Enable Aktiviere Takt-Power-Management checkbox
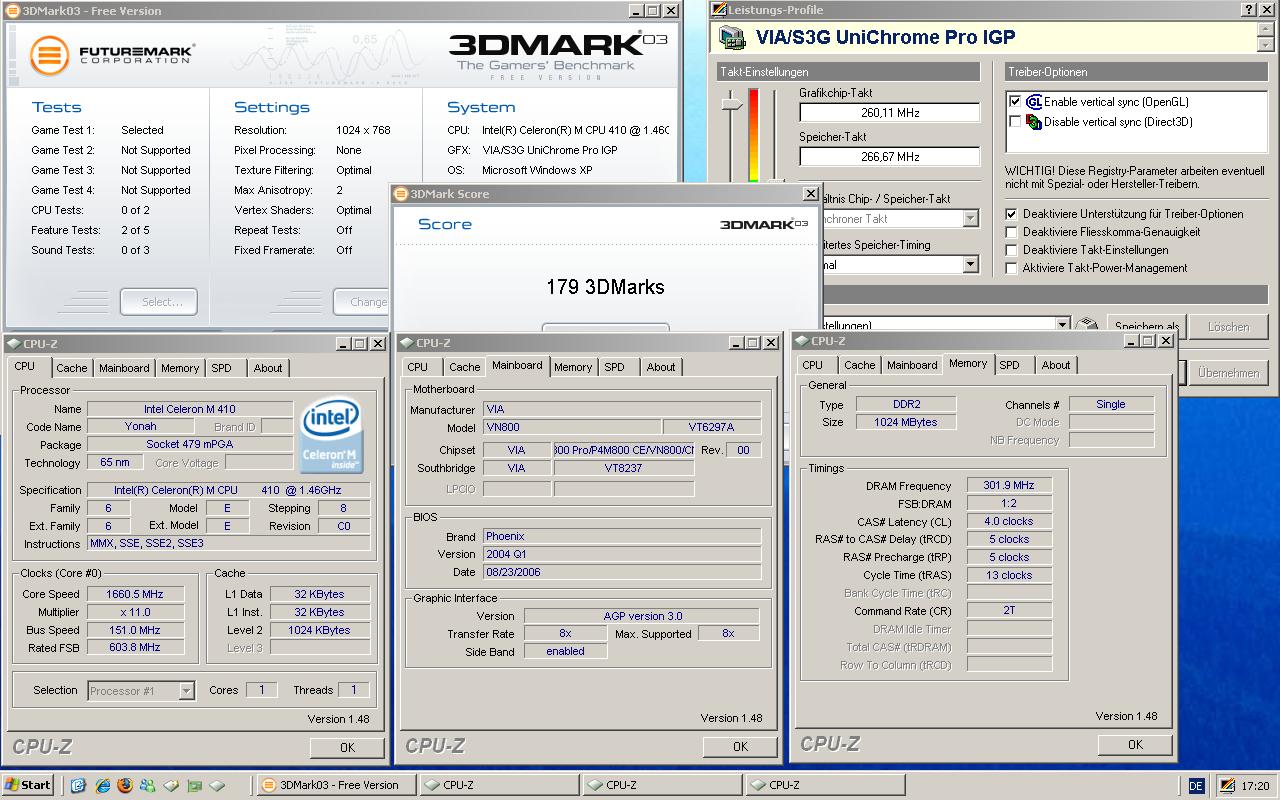1280x800 pixels. [1012, 268]
